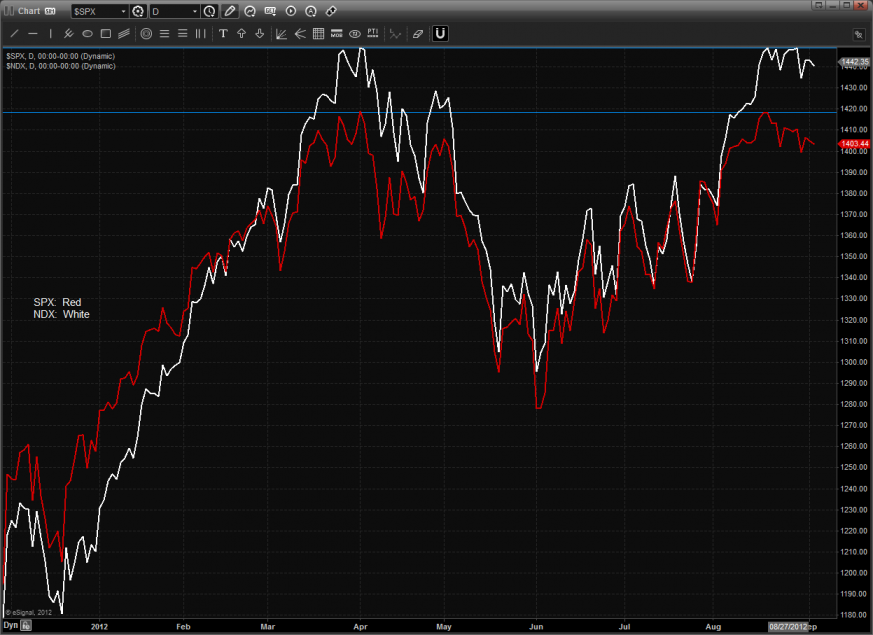Click the bar replay play icon

coord(291,11)
